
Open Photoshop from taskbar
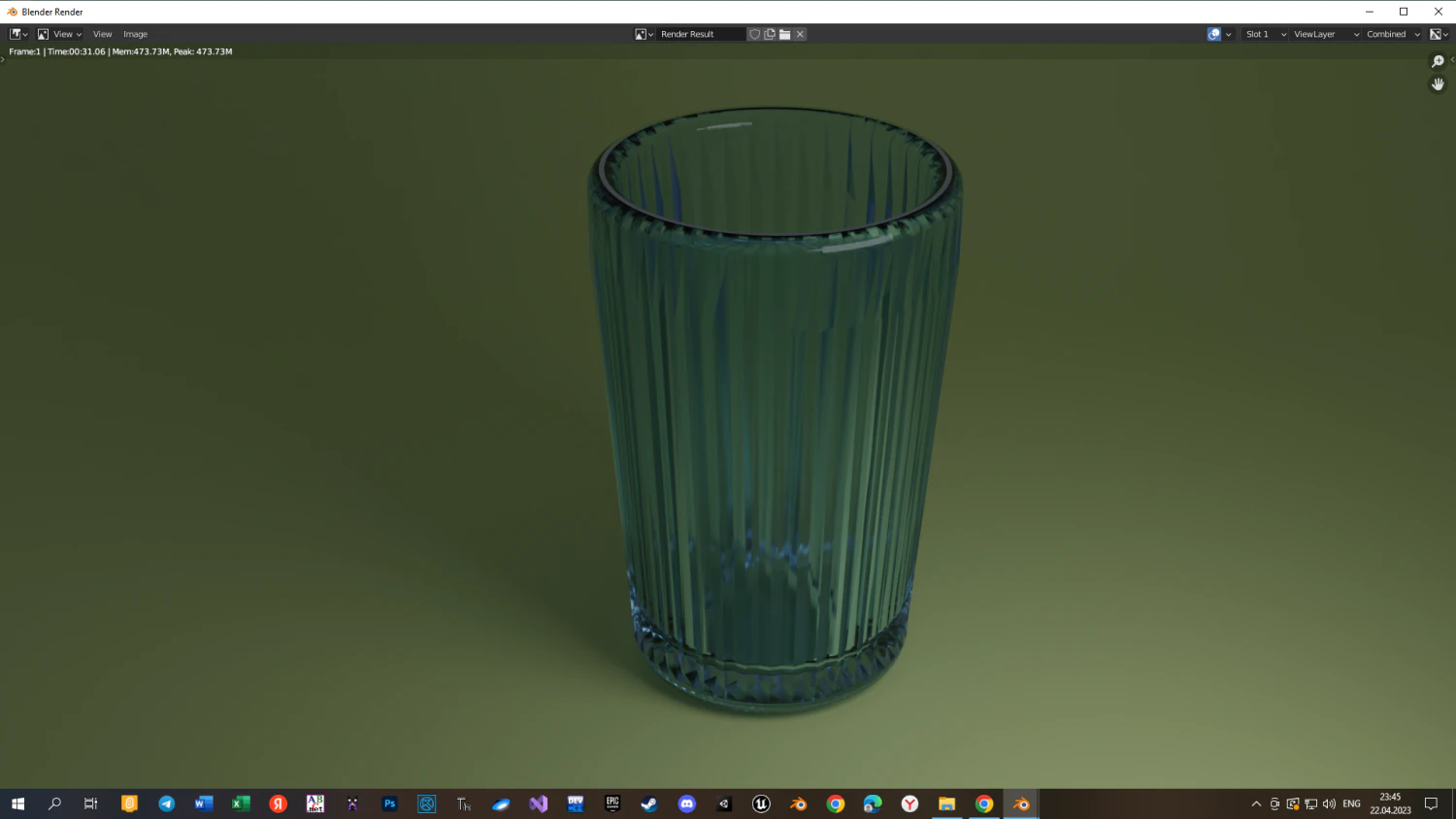click(x=389, y=803)
